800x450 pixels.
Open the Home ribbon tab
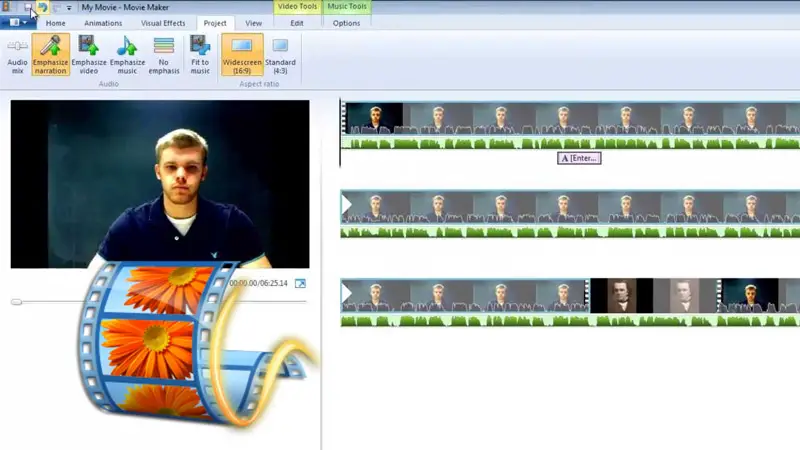(56, 23)
